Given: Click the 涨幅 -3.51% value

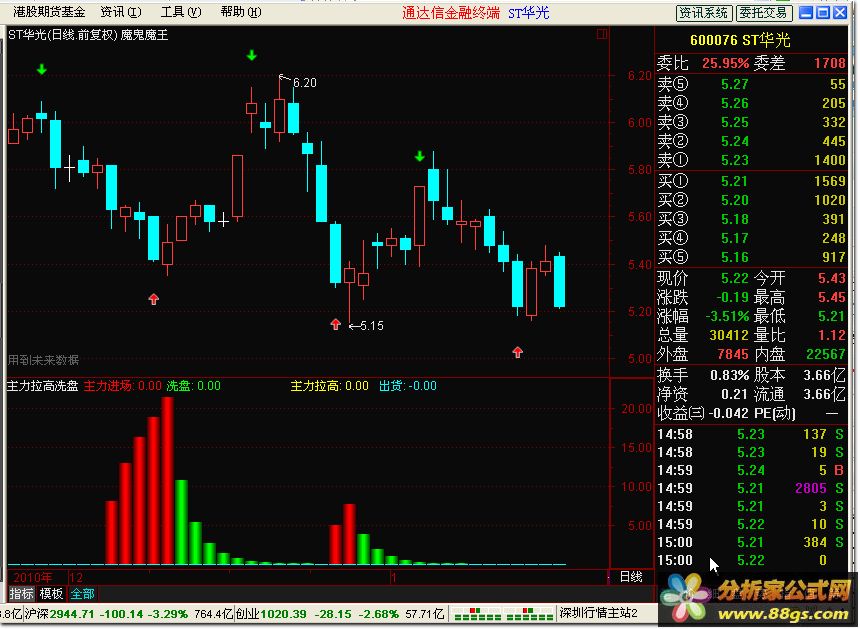Looking at the screenshot, I should [x=727, y=316].
